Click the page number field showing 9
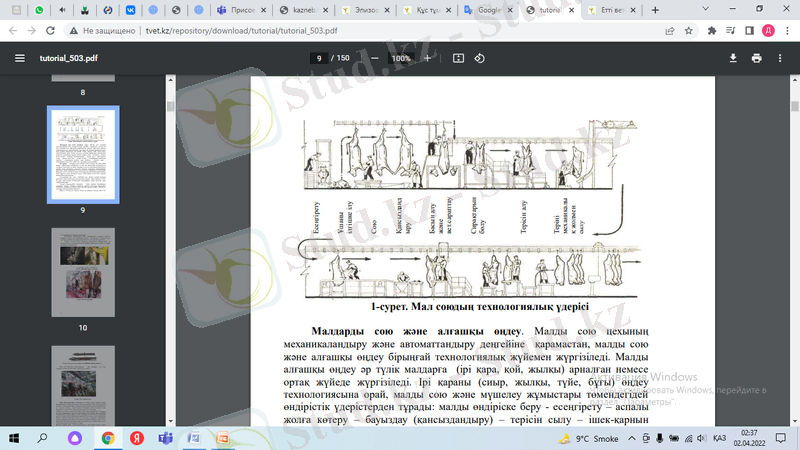 coord(319,58)
